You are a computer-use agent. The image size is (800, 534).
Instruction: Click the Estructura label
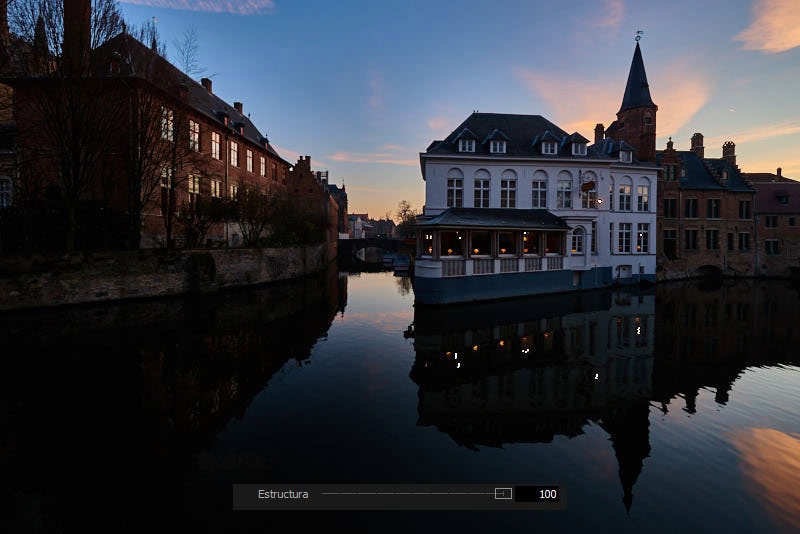pyautogui.click(x=283, y=494)
